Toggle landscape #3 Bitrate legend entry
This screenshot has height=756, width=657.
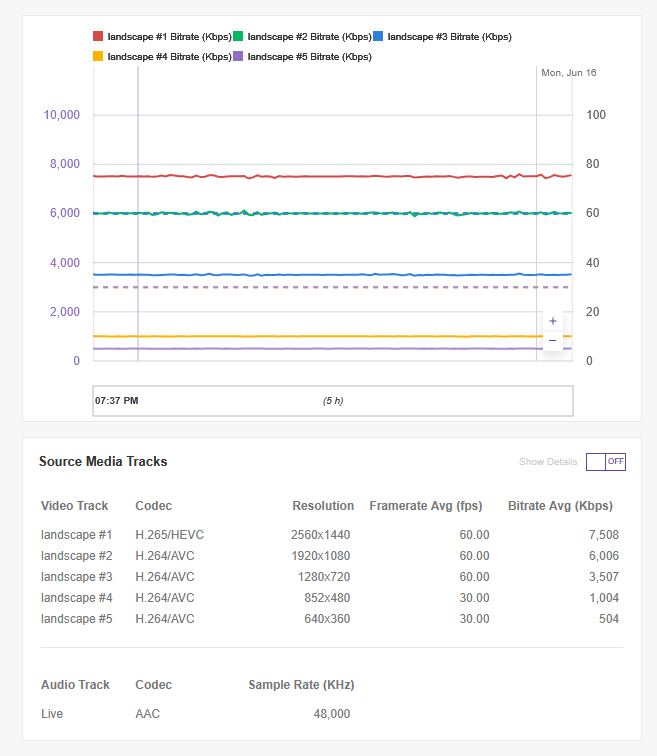pyautogui.click(x=449, y=36)
